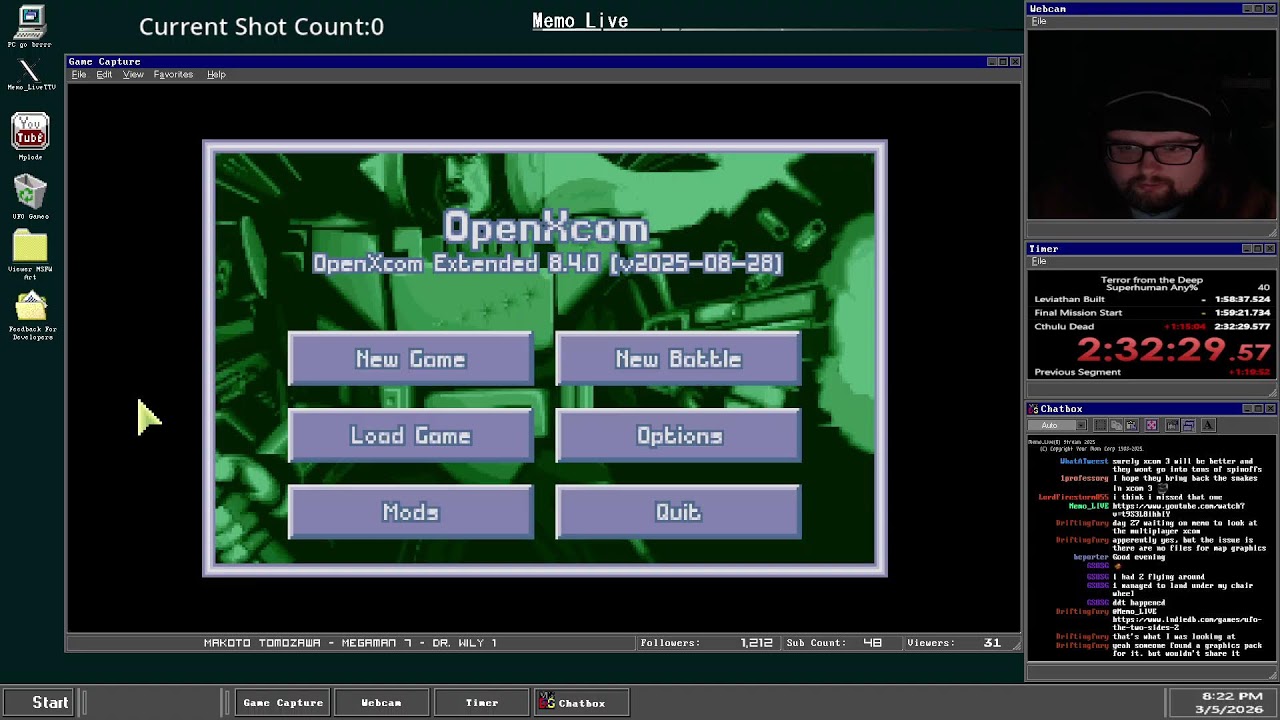Click the Followers count 1,212
Image resolution: width=1280 pixels, height=720 pixels.
tap(756, 643)
